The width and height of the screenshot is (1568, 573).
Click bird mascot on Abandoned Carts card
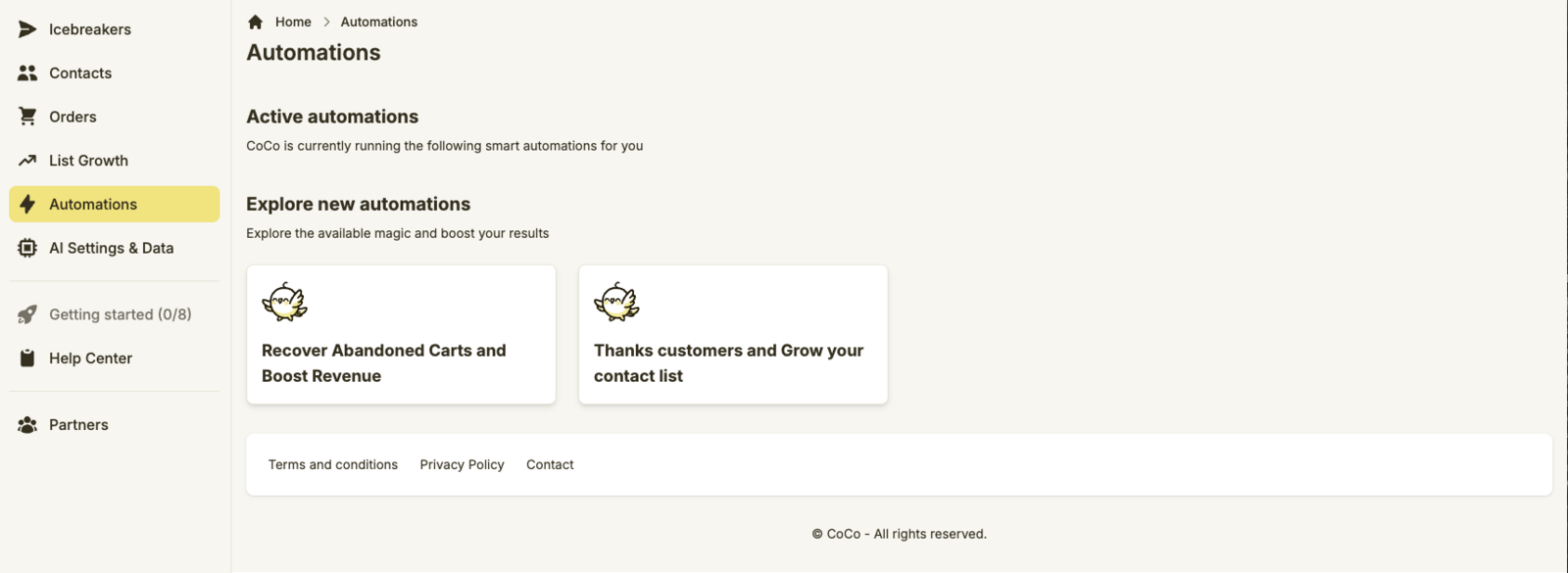[x=284, y=303]
